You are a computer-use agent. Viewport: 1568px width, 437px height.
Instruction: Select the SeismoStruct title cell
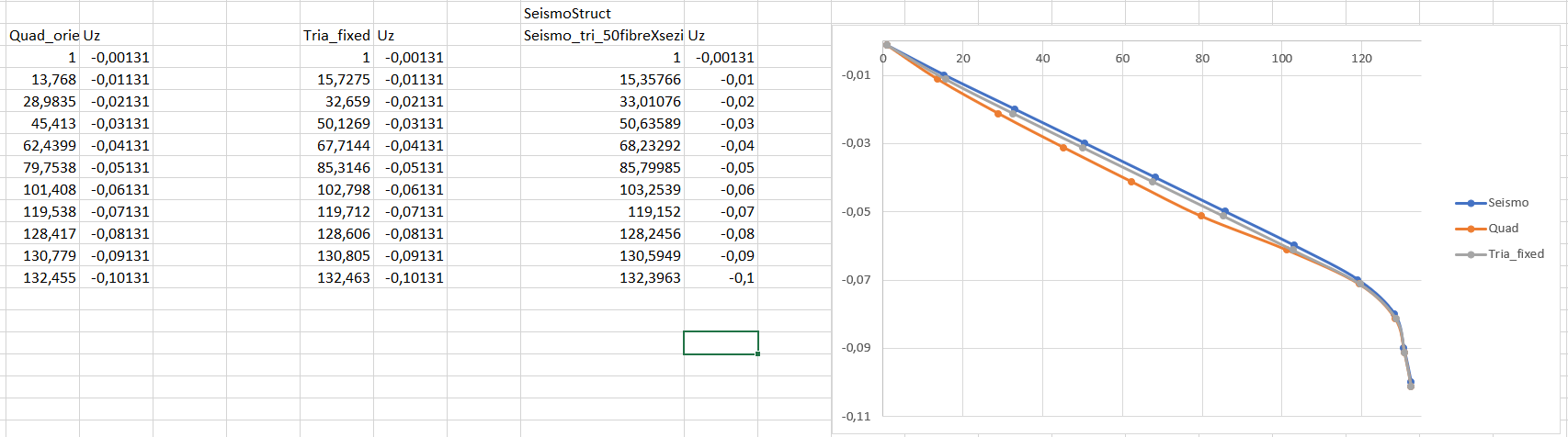tap(602, 13)
